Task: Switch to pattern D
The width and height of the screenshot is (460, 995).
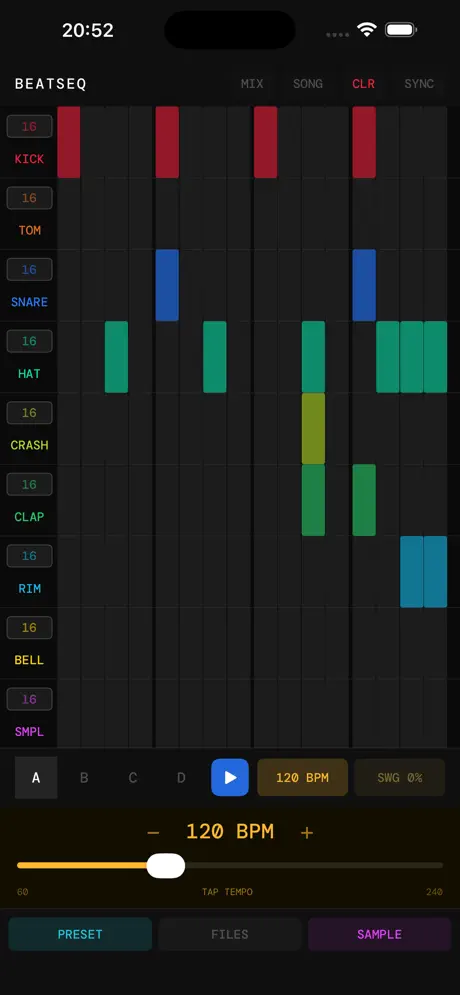Action: click(181, 777)
